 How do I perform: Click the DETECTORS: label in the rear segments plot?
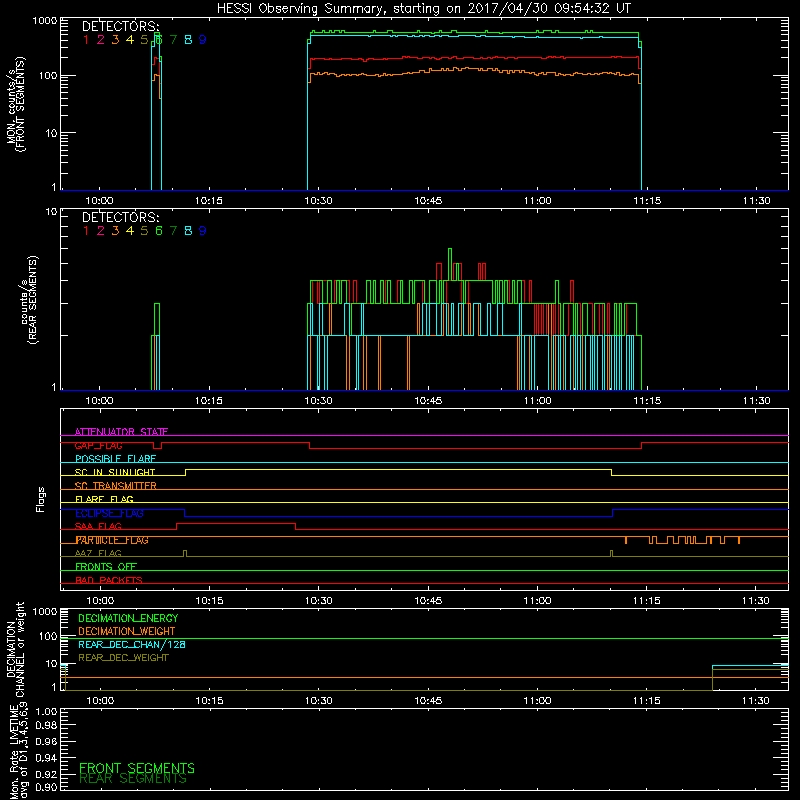coord(120,217)
